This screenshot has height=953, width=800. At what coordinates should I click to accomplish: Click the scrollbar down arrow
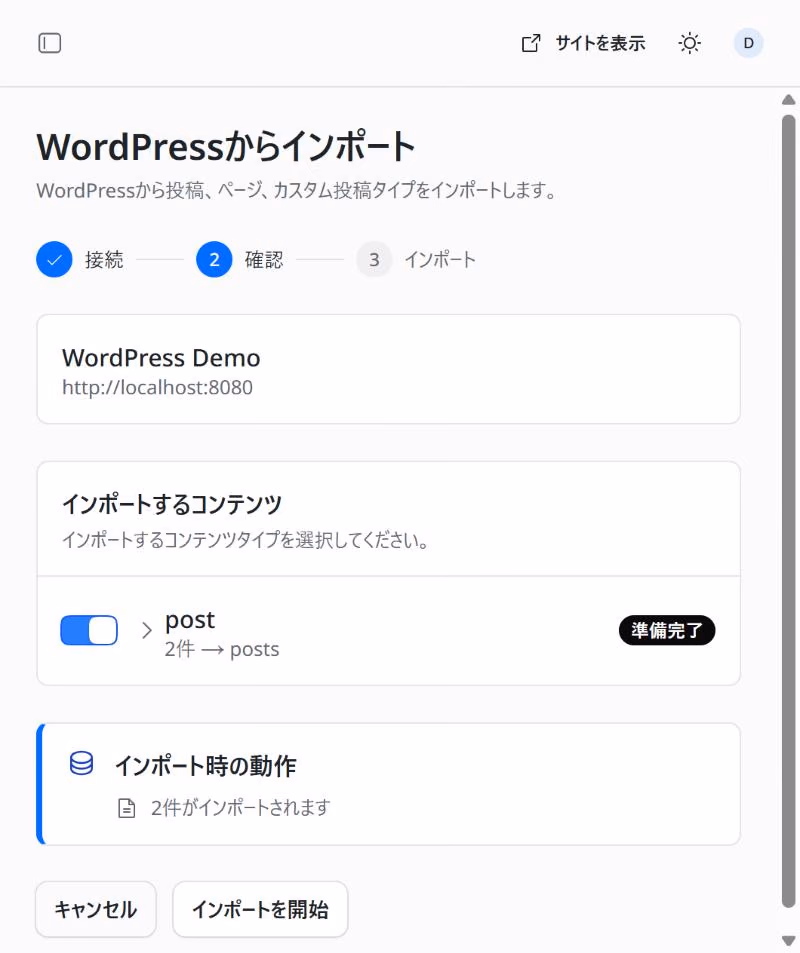point(788,940)
